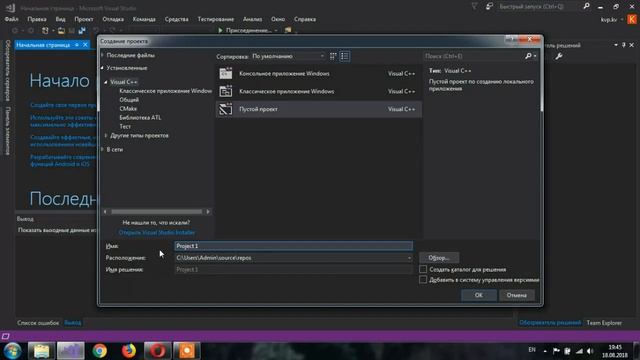Image resolution: width=640 pixels, height=360 pixels.
Task: Click the OK button in the dialog
Action: (x=479, y=295)
